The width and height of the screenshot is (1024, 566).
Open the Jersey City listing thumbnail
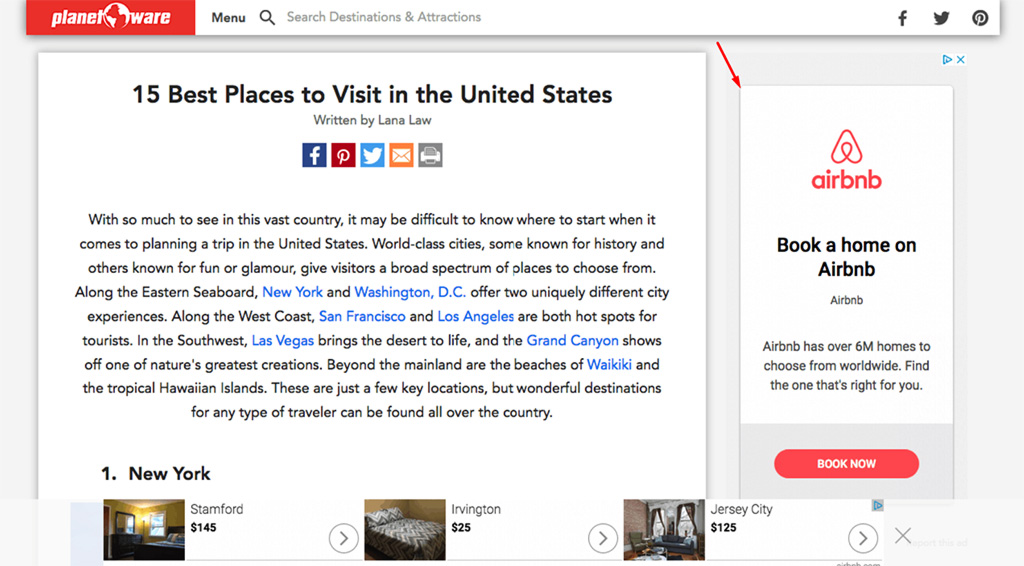[664, 529]
